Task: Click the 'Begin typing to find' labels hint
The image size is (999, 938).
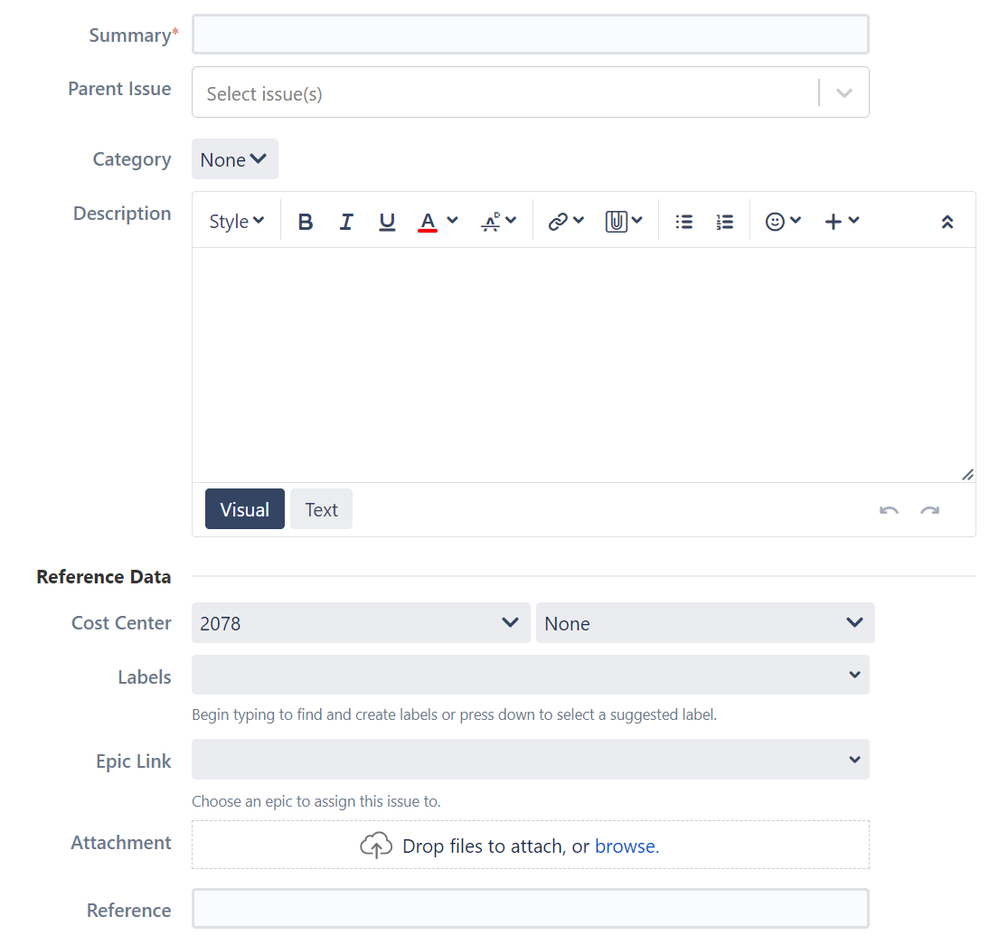Action: (x=454, y=715)
